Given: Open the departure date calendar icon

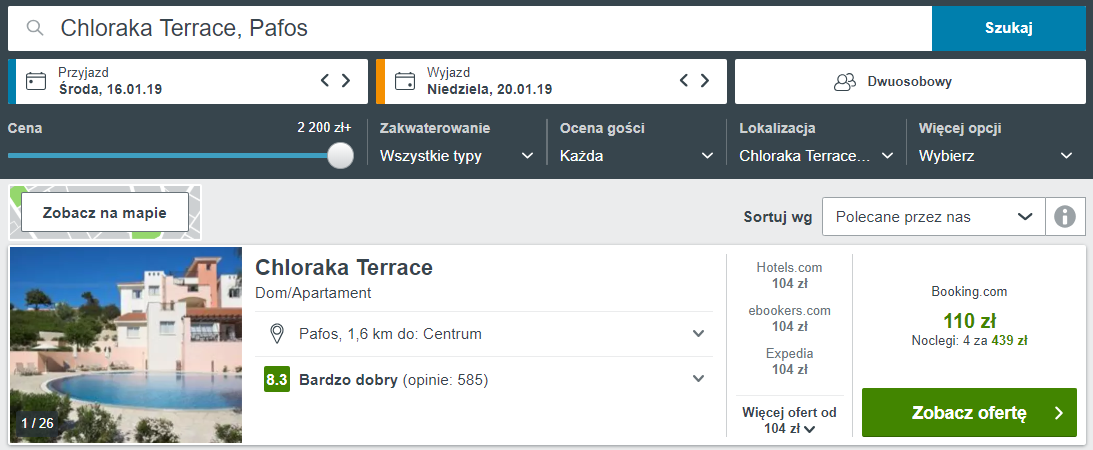Looking at the screenshot, I should (404, 82).
